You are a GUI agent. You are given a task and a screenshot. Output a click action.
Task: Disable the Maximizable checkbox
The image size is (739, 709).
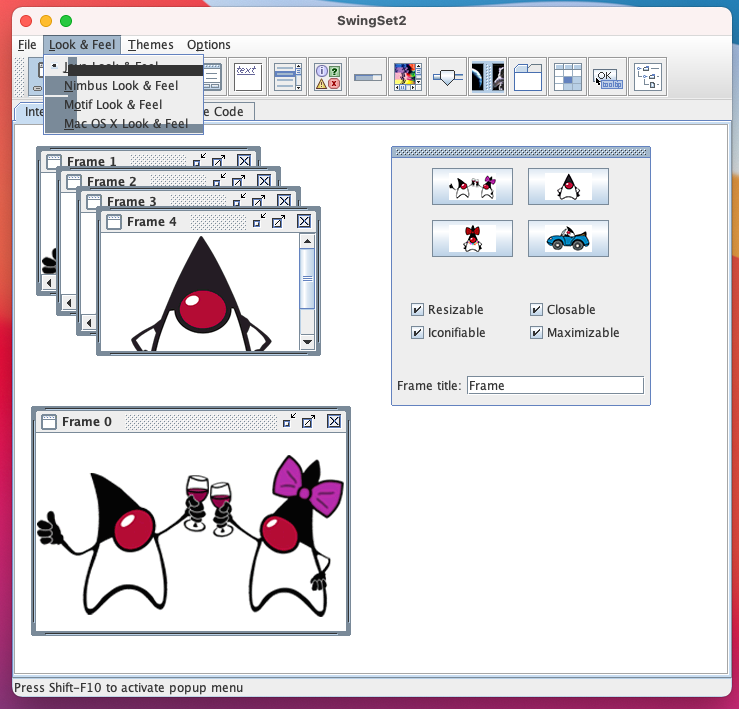(x=537, y=333)
